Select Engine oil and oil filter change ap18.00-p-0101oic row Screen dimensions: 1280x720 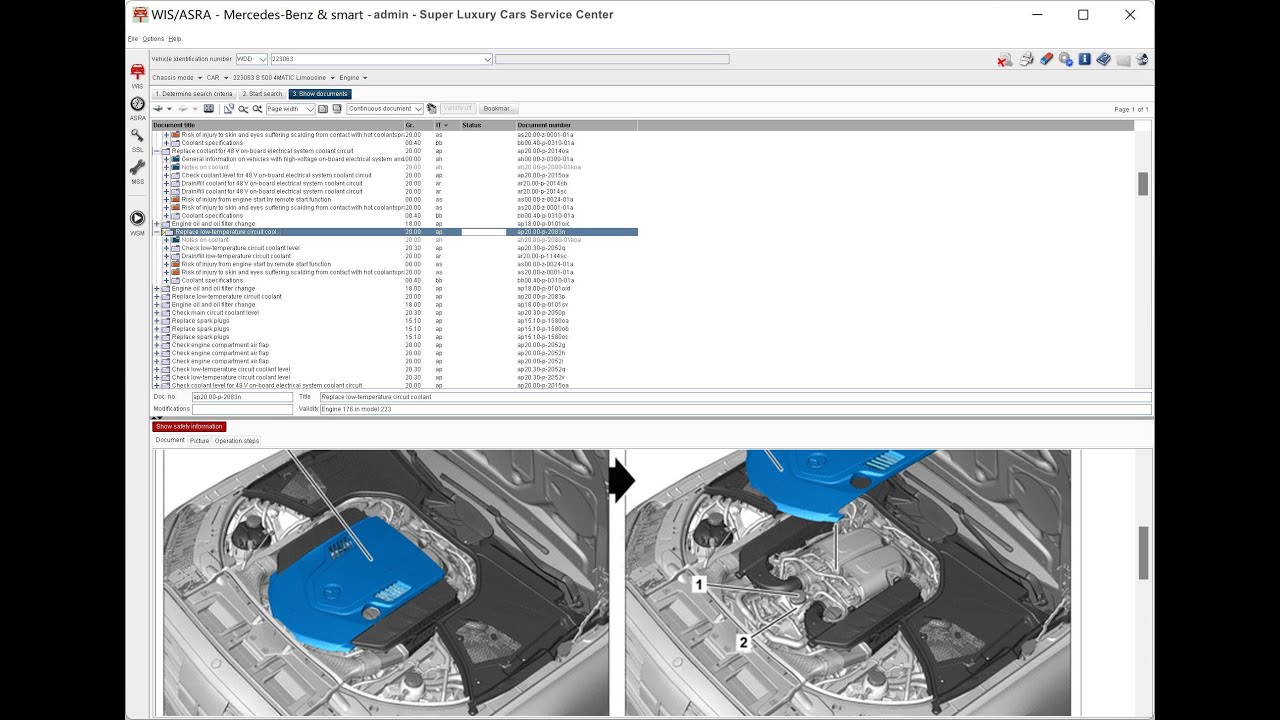(x=395, y=224)
